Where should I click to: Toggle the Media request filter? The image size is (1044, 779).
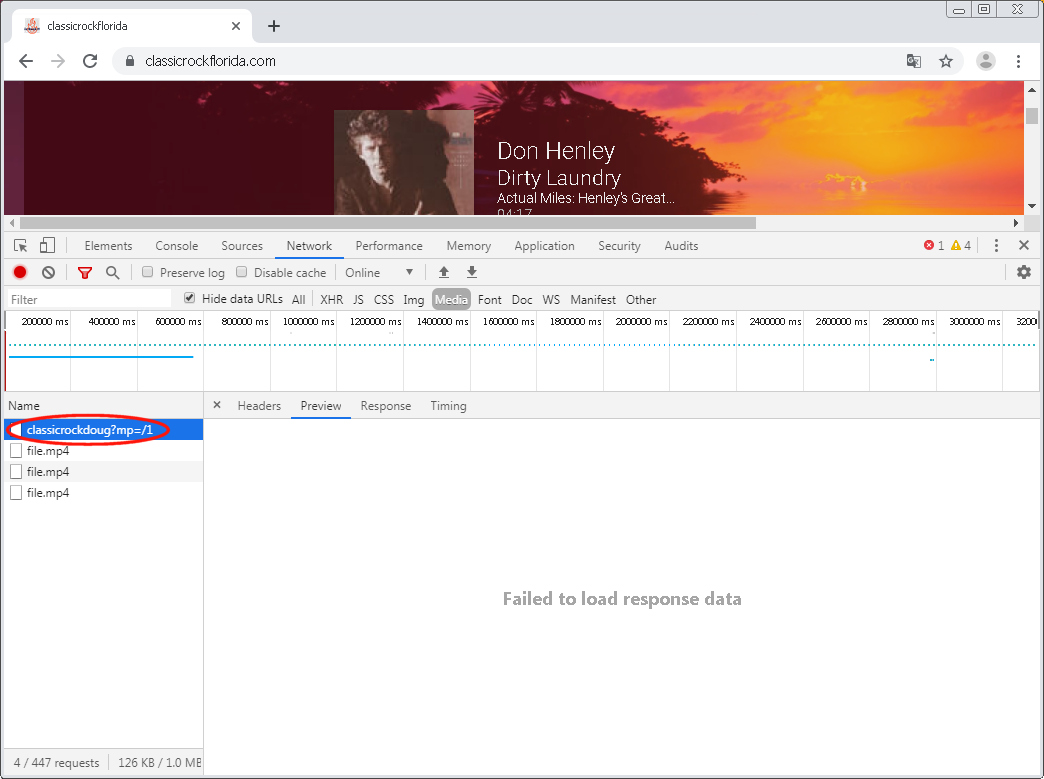[x=451, y=300]
